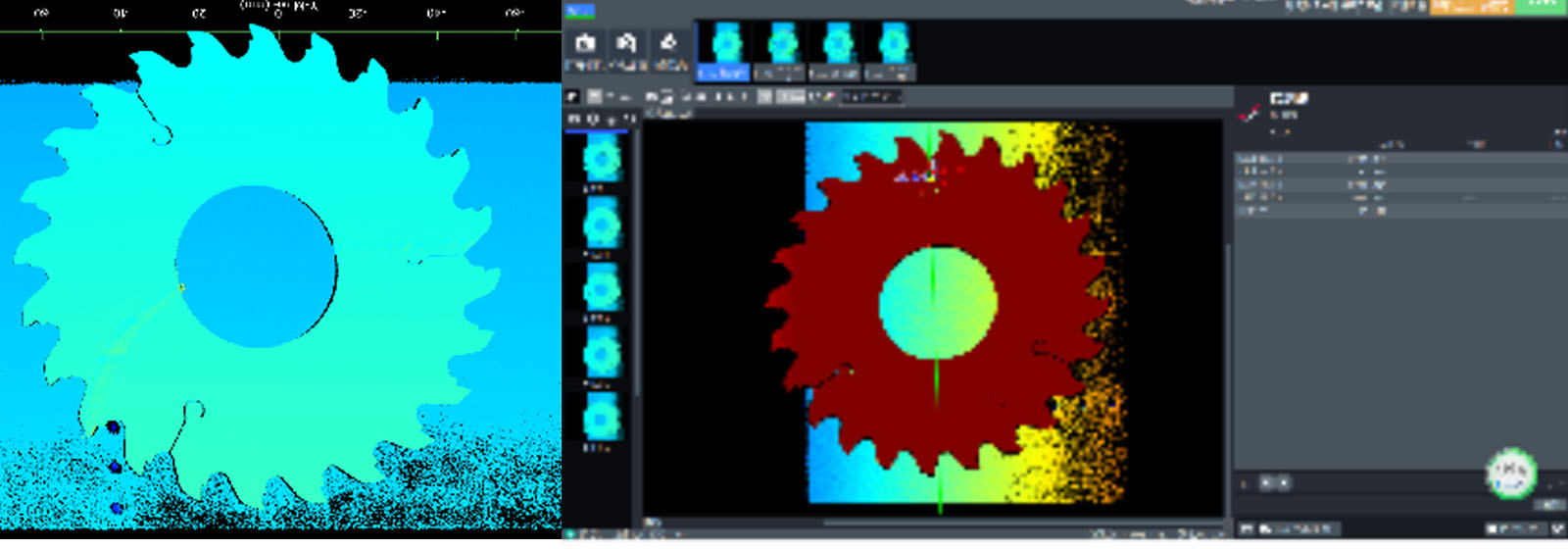Screen dimensions: 1568x549
Task: Toggle the highlighted square button in viewer toolbar
Action: coord(766,96)
